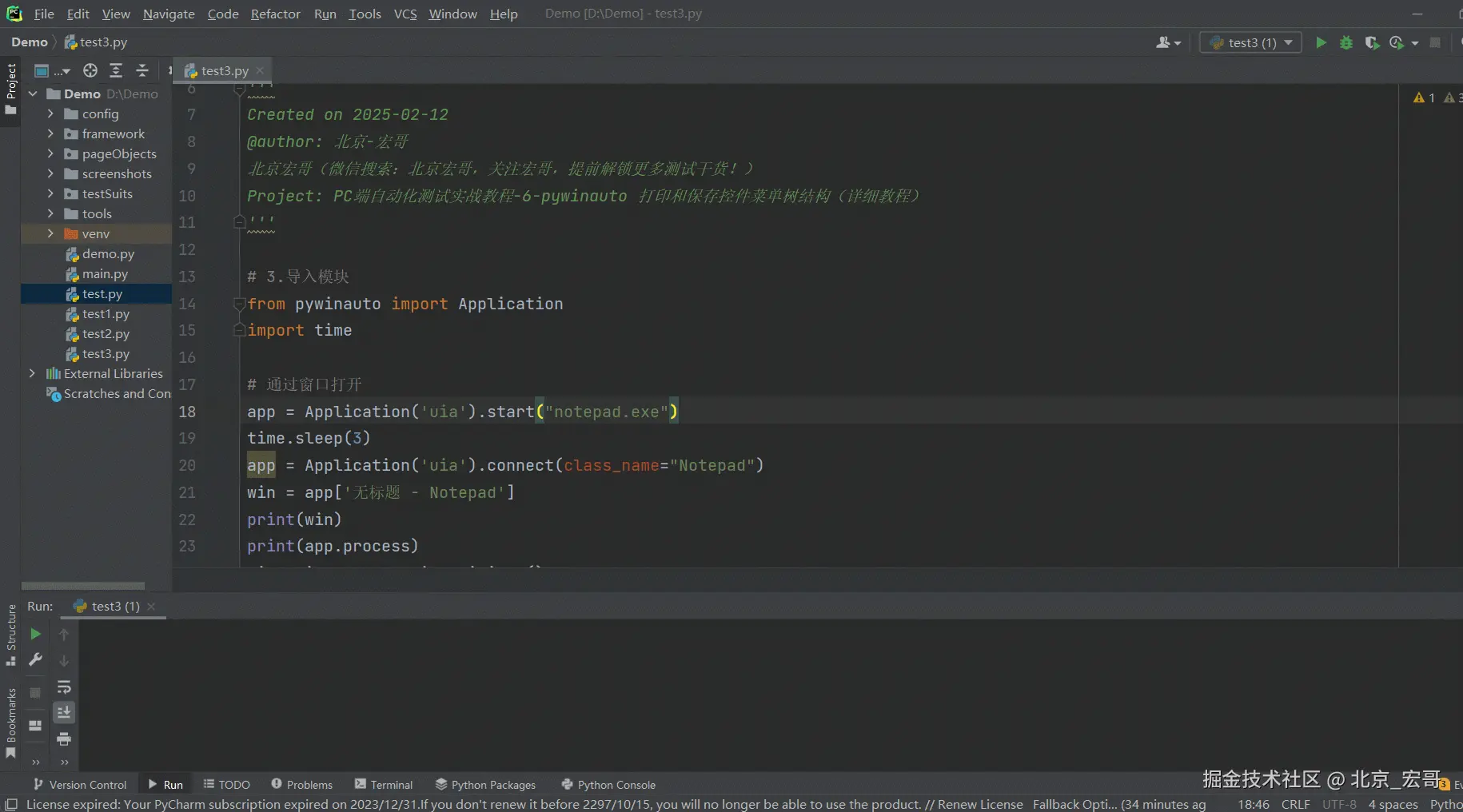Toggle scroll to end in Run console
This screenshot has width=1463, height=812.
click(64, 712)
